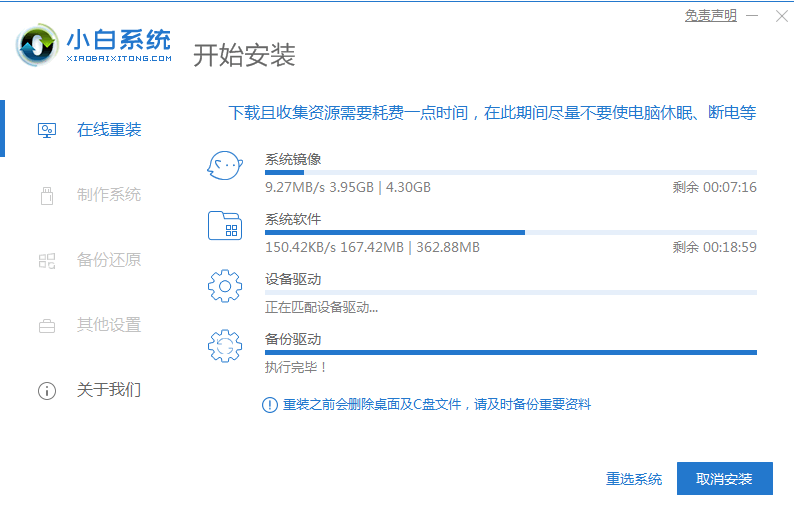Click the 在线重装 monitor icon

pyautogui.click(x=47, y=130)
